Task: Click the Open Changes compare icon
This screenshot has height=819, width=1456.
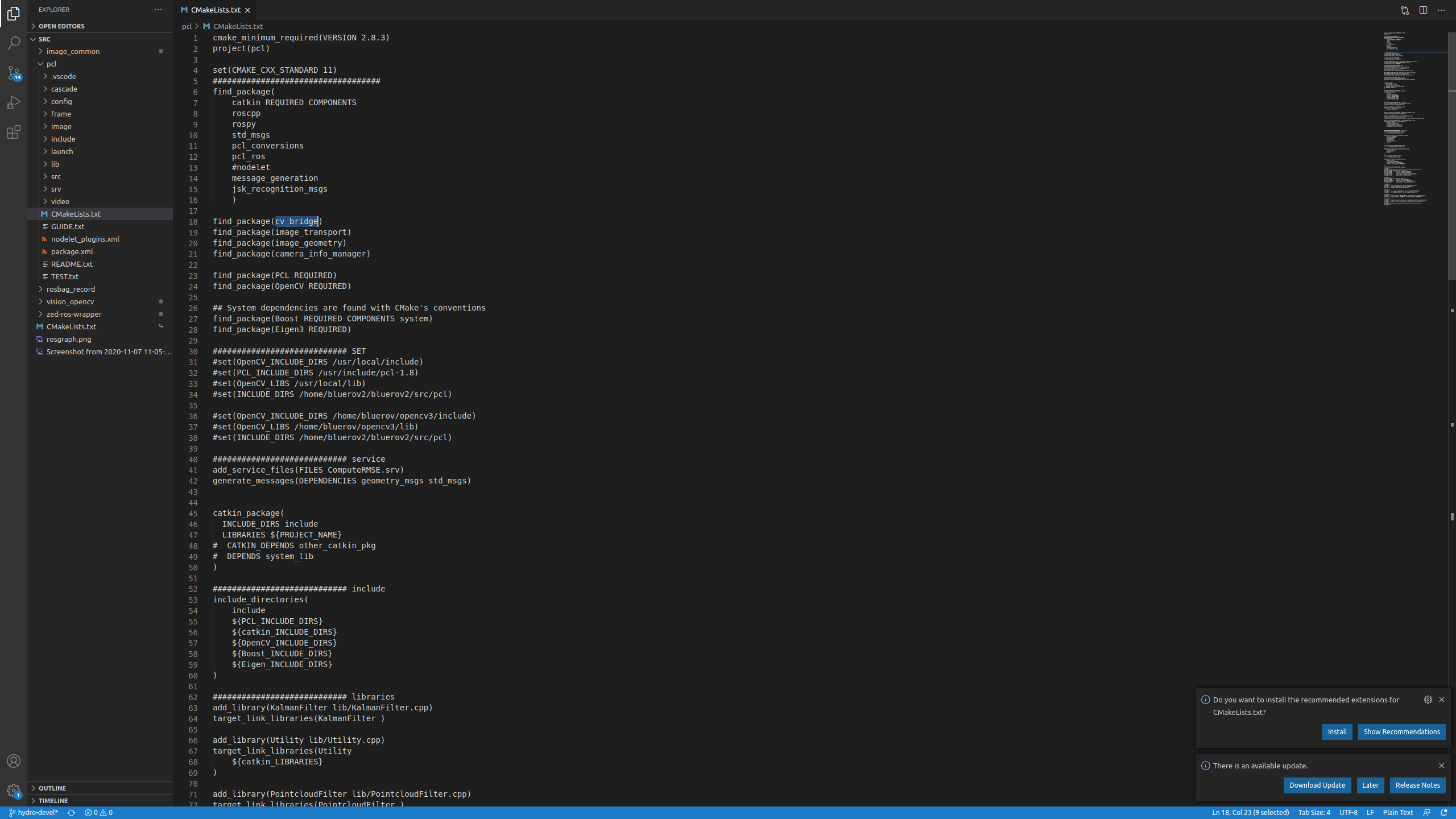Action: tap(1405, 10)
